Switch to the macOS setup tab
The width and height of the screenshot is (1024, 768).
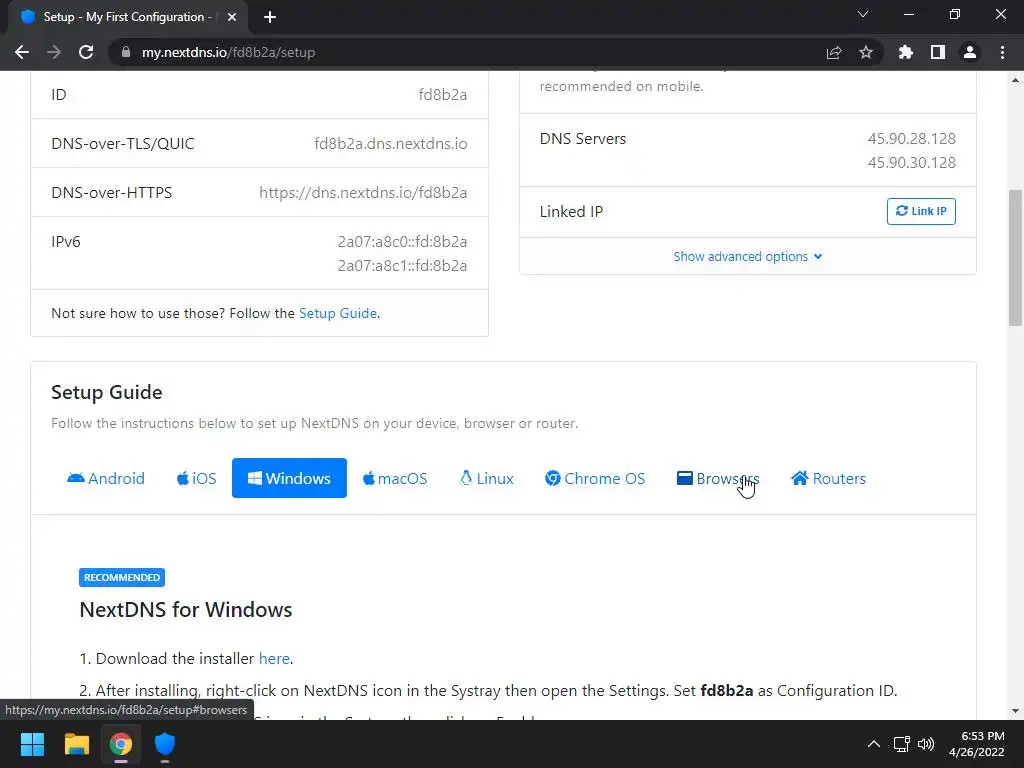pos(395,478)
